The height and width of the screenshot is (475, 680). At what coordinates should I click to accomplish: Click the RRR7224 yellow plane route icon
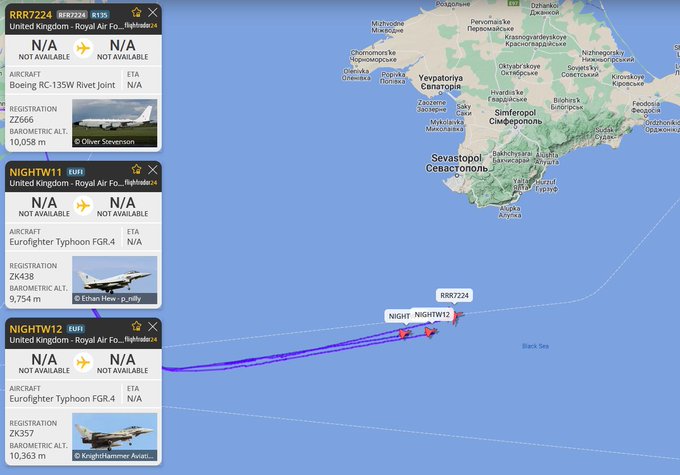pos(83,48)
